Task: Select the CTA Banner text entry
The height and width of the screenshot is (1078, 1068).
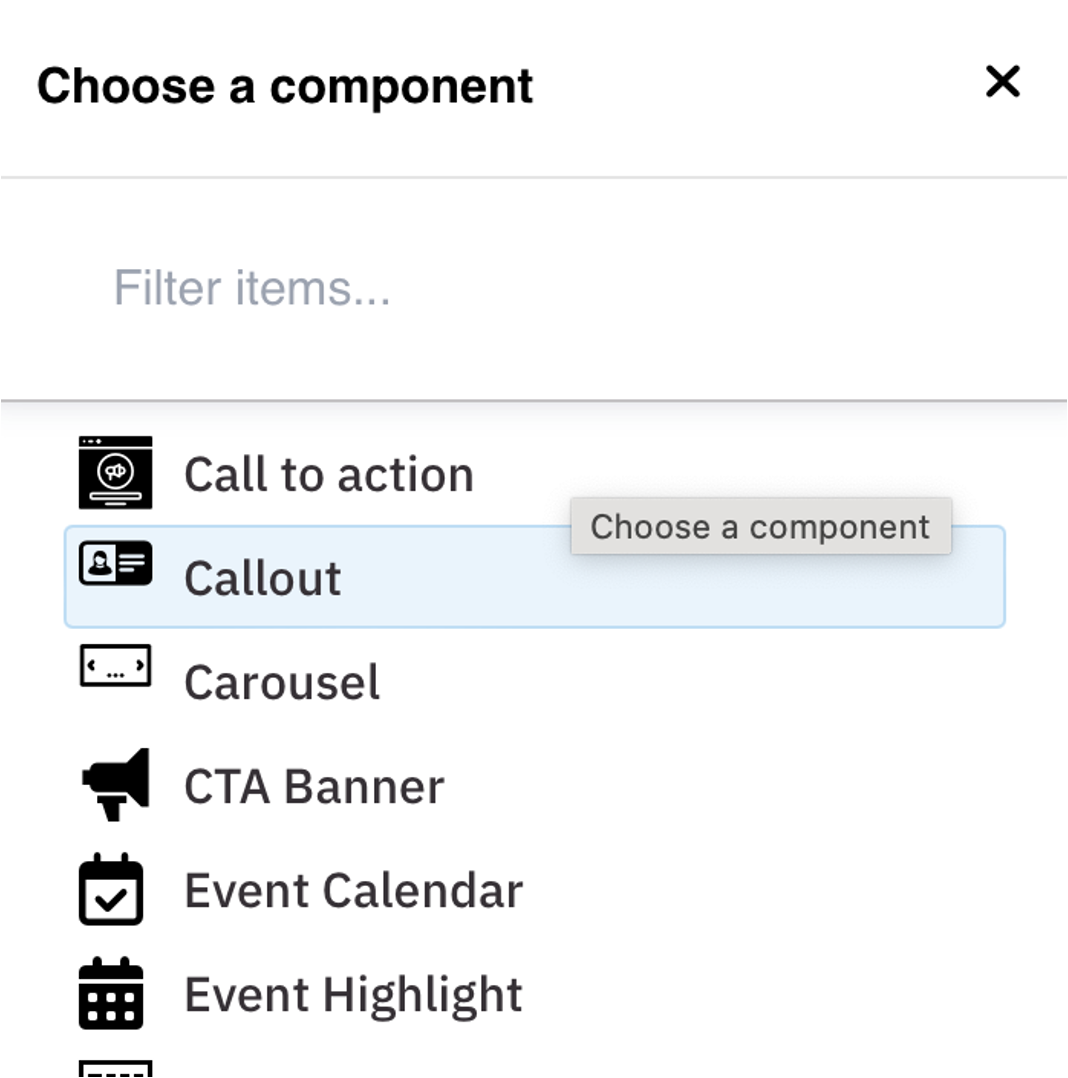Action: tap(313, 787)
